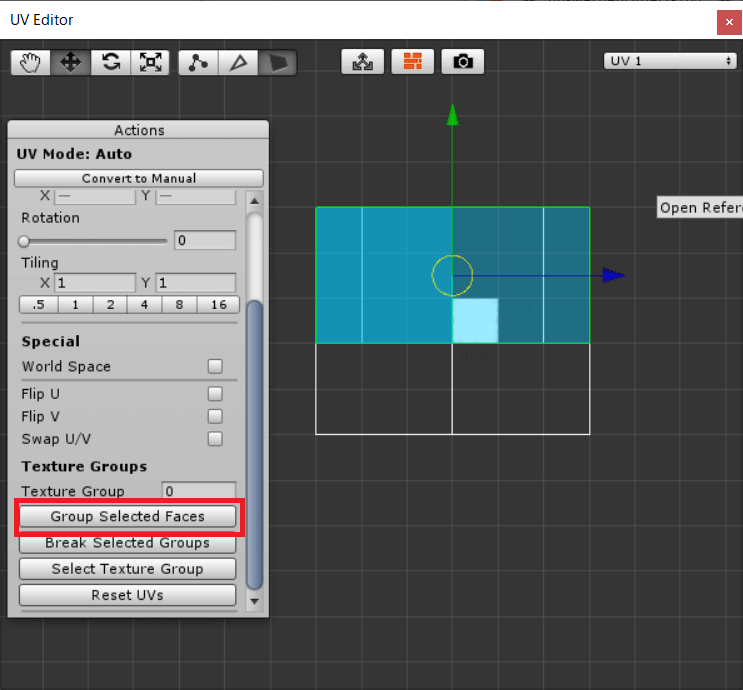
Task: Close the UV Editor window
Action: [x=729, y=22]
